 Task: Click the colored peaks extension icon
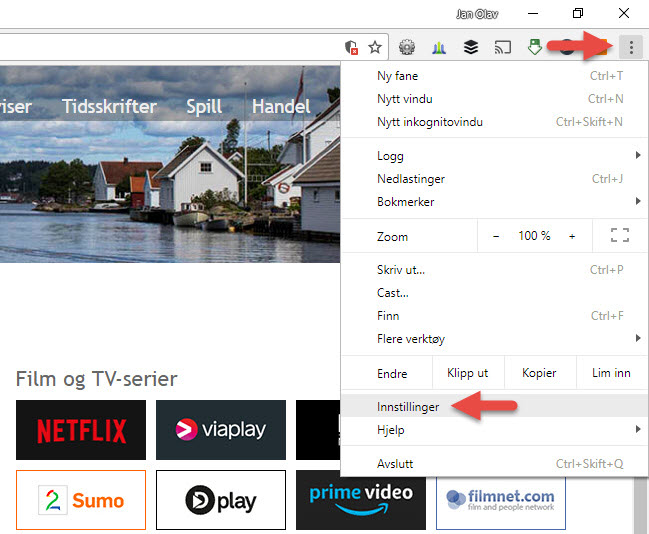pos(439,47)
